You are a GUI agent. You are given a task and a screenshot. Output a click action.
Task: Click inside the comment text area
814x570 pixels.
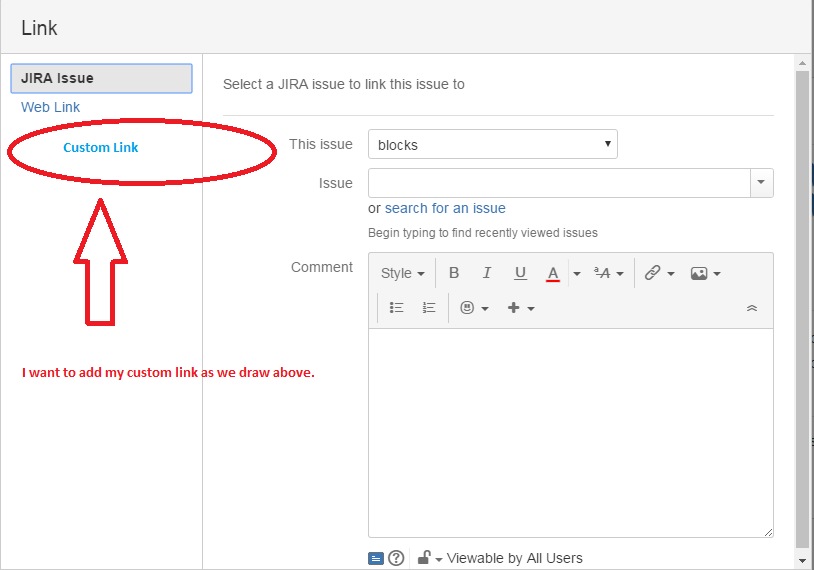571,433
